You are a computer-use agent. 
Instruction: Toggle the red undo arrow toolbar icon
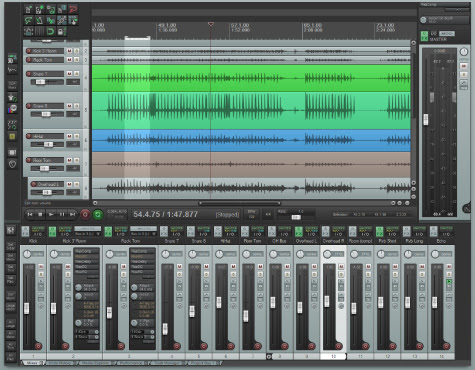73,9
